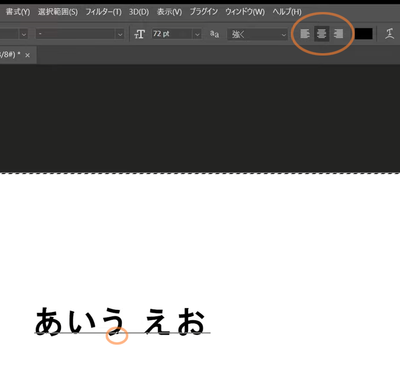Viewport: 400px width, 370px height.
Task: Open the フィルター(T) menu
Action: point(104,12)
